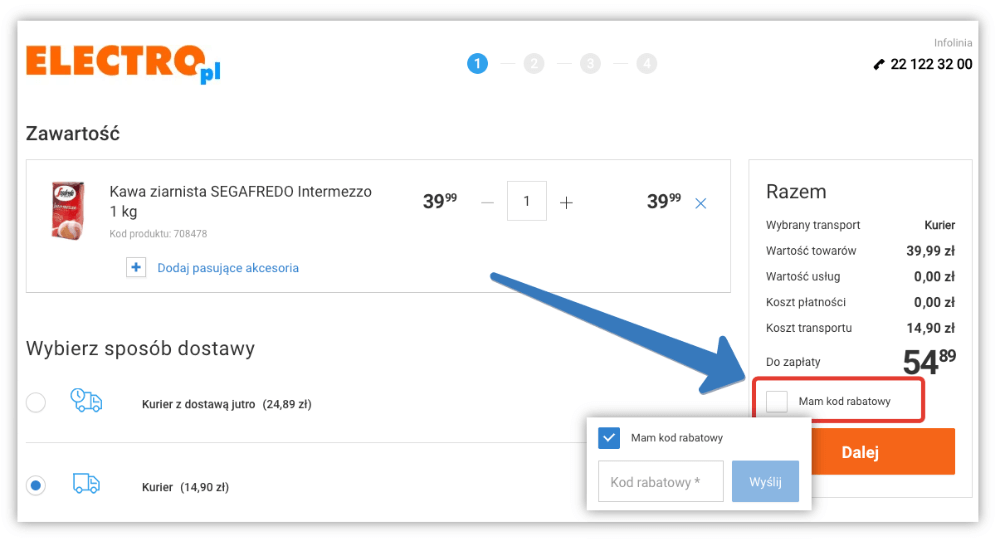Go to checkout step 1 indicator
This screenshot has width=1000, height=546.
pos(477,64)
